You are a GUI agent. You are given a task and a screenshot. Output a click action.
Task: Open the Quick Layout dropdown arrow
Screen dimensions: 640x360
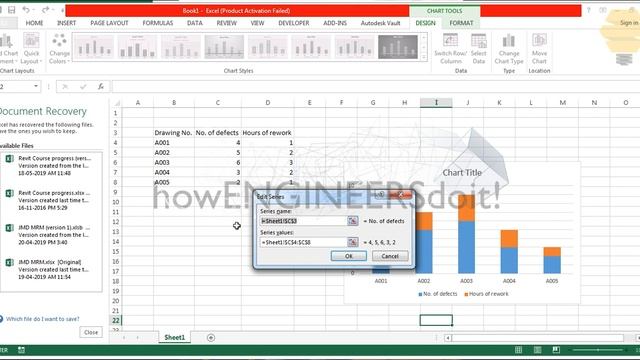pyautogui.click(x=41, y=61)
